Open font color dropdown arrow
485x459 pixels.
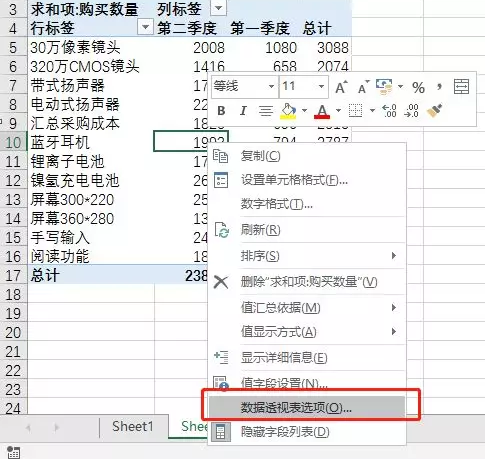(338, 110)
